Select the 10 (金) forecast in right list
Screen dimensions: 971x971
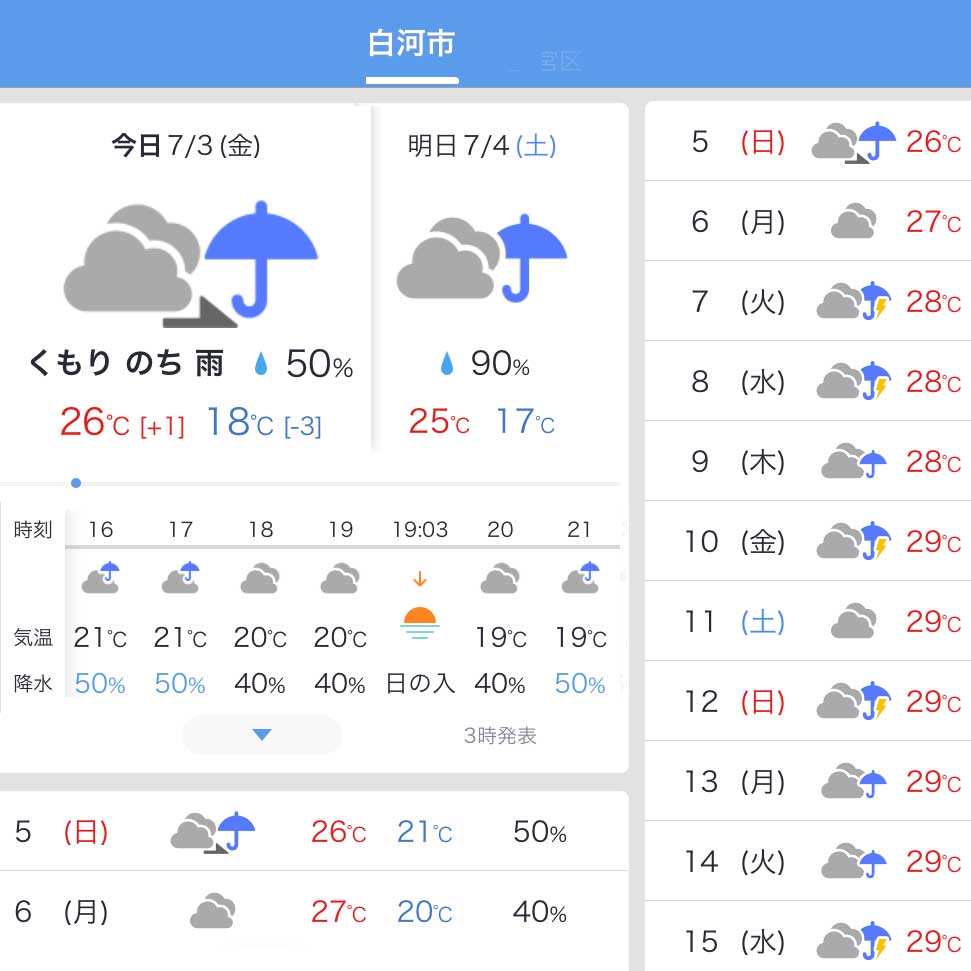pos(808,541)
